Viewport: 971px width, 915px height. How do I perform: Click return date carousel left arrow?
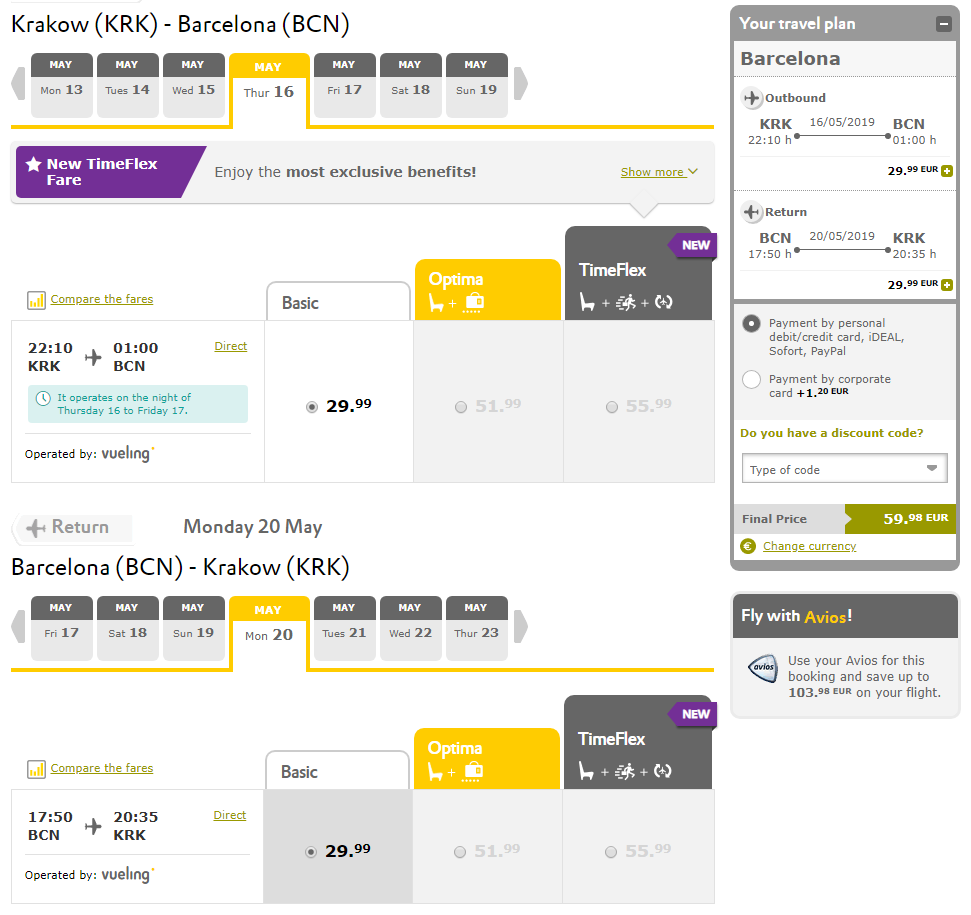[19, 626]
